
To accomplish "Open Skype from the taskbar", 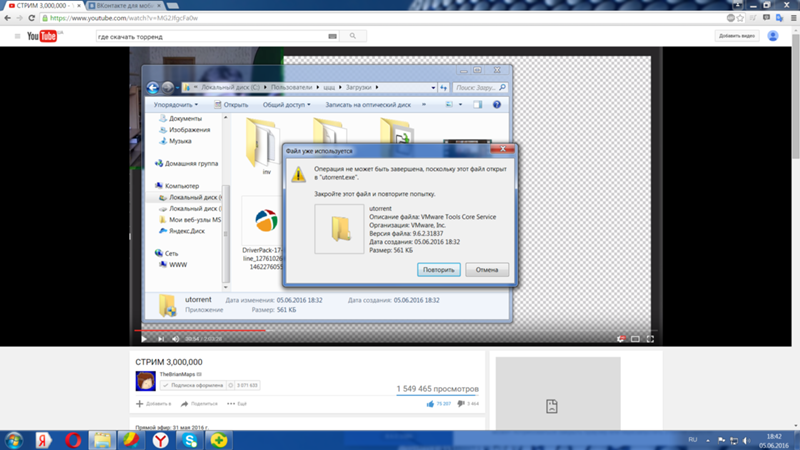I will point(190,440).
